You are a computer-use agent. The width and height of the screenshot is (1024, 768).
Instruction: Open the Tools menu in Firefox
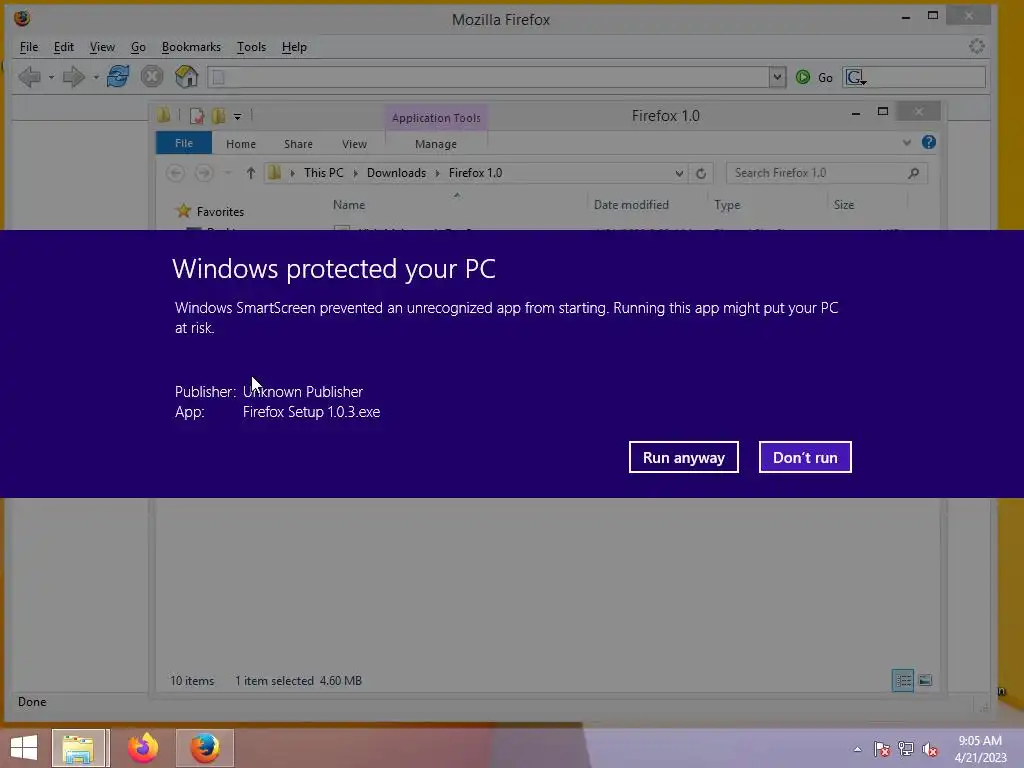coord(251,47)
